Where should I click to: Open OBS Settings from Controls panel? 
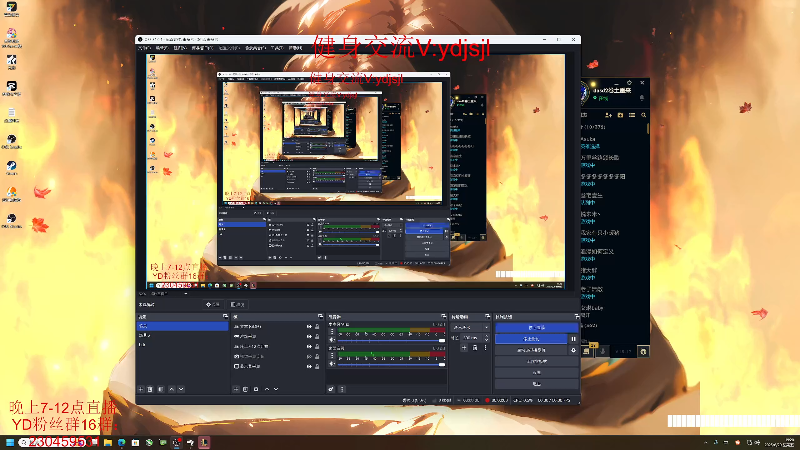[x=537, y=373]
